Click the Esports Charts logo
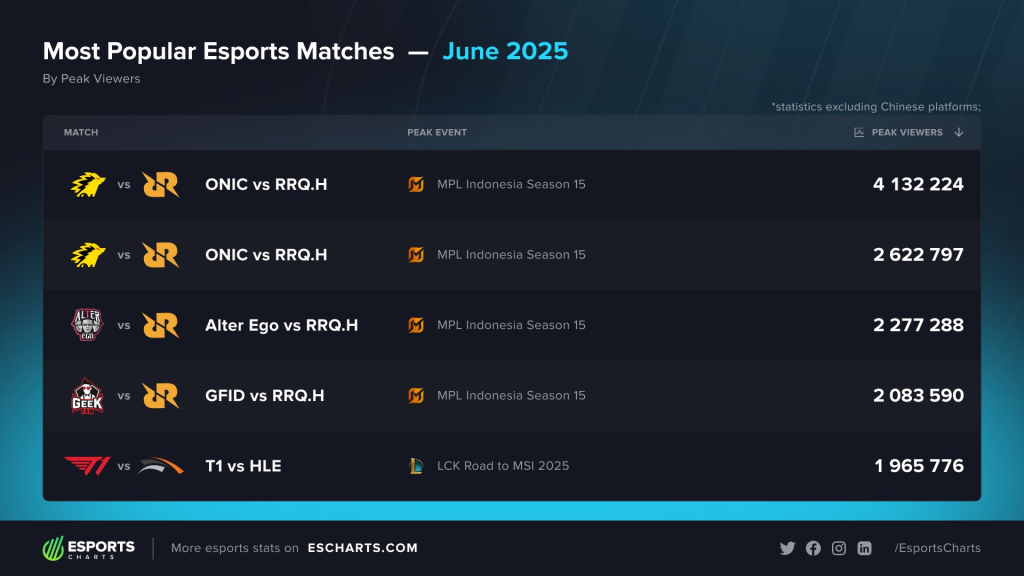The image size is (1024, 576). pos(88,548)
